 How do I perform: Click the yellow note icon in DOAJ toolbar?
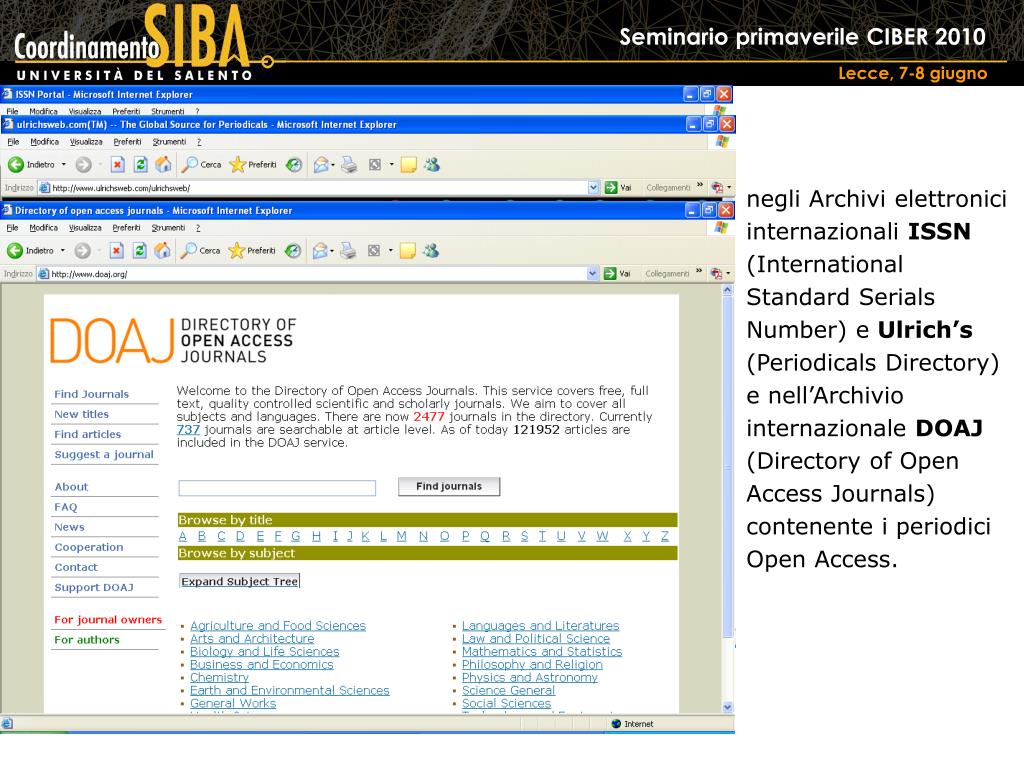click(x=408, y=250)
